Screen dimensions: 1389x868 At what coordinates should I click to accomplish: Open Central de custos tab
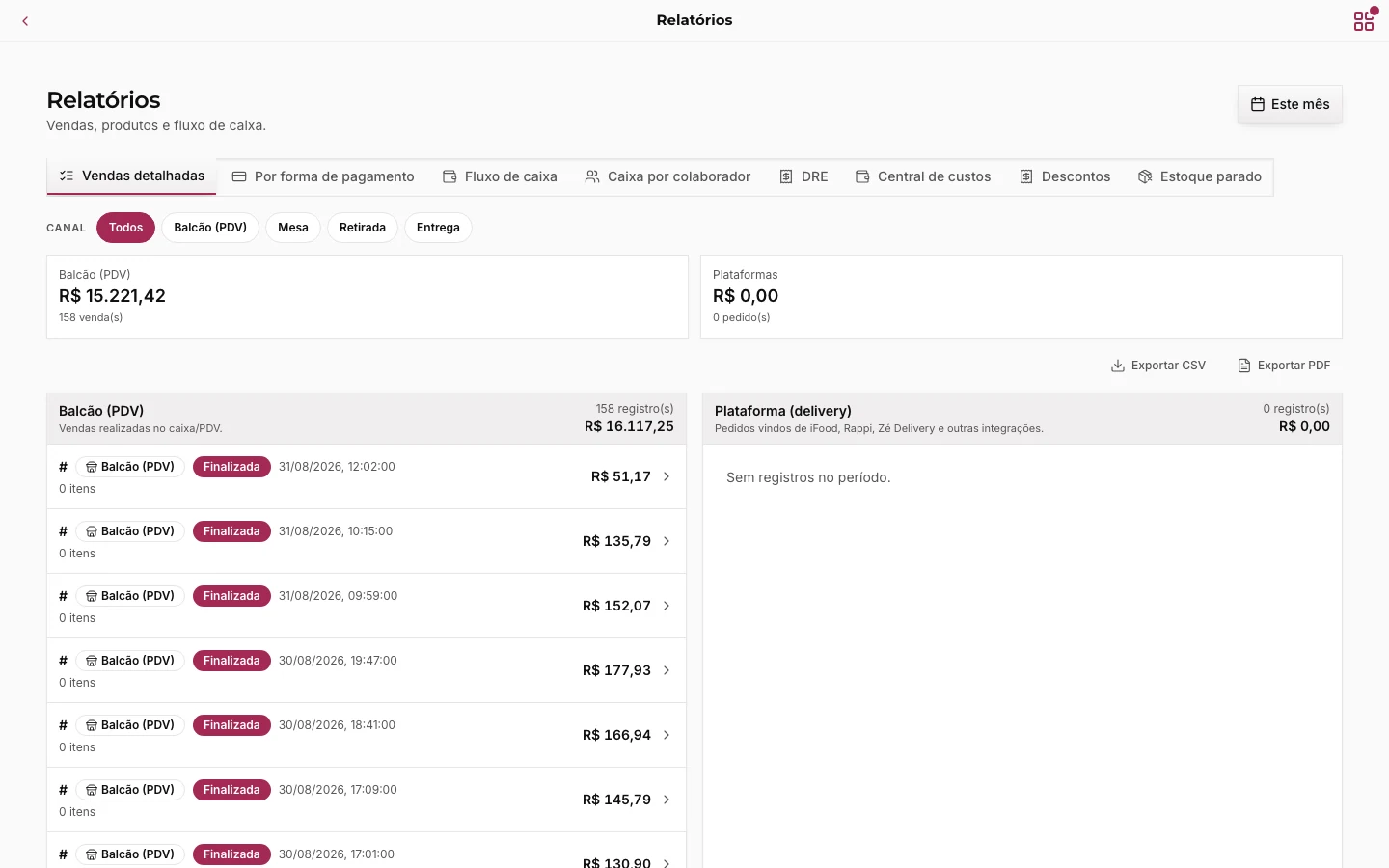point(923,176)
